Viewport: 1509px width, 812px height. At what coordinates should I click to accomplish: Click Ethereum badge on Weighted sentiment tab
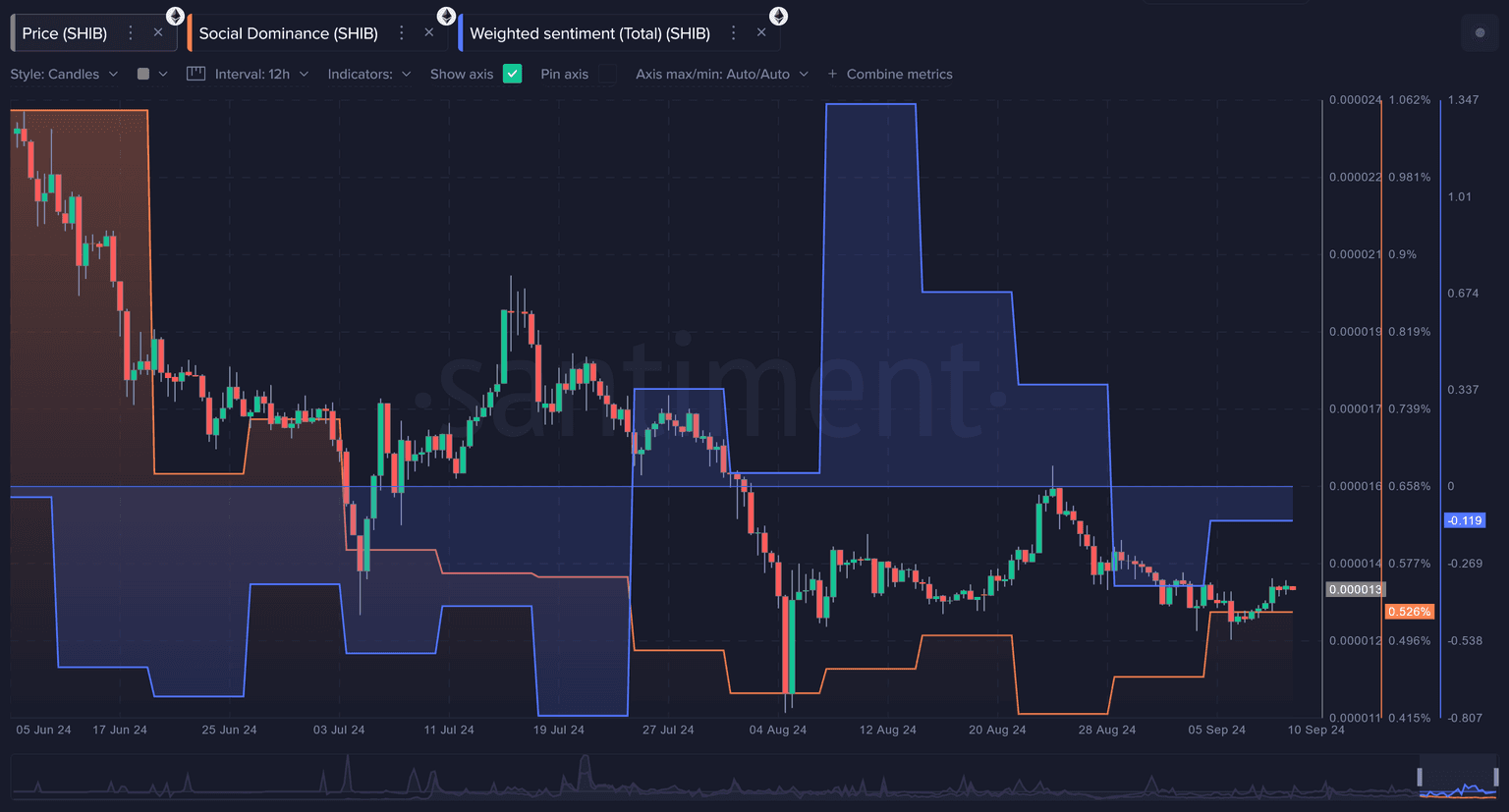[778, 16]
